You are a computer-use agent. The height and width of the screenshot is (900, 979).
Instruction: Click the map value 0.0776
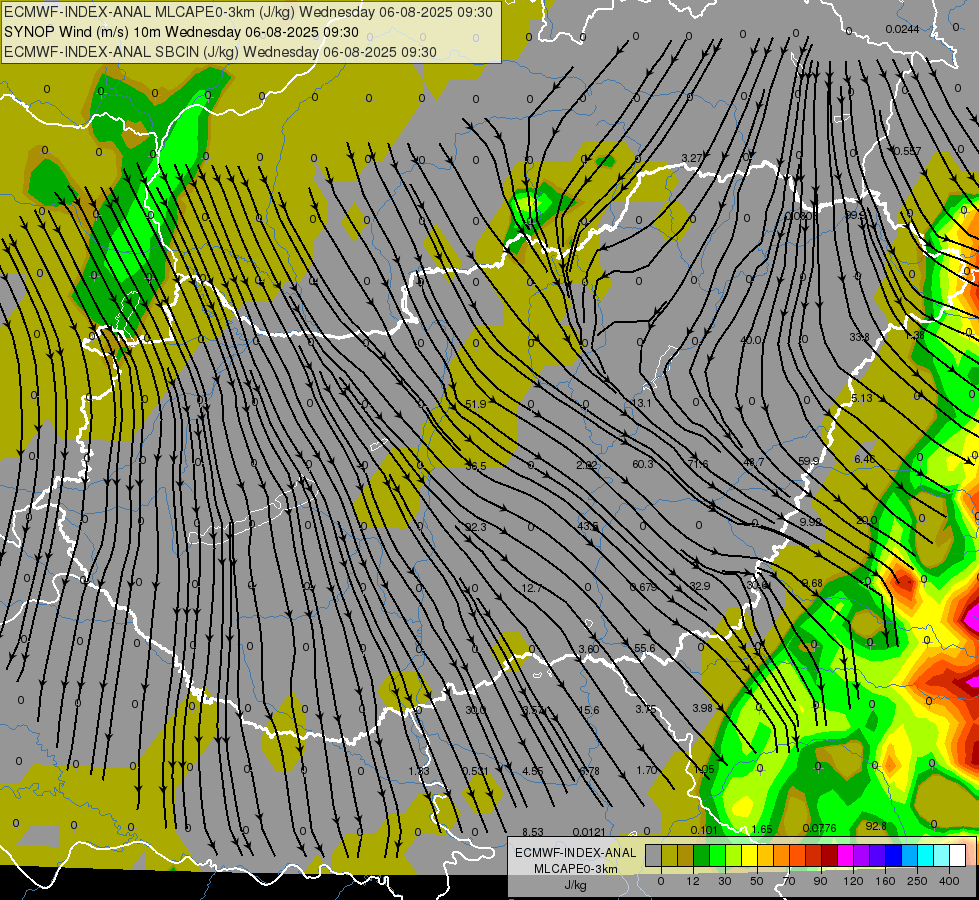tap(820, 828)
